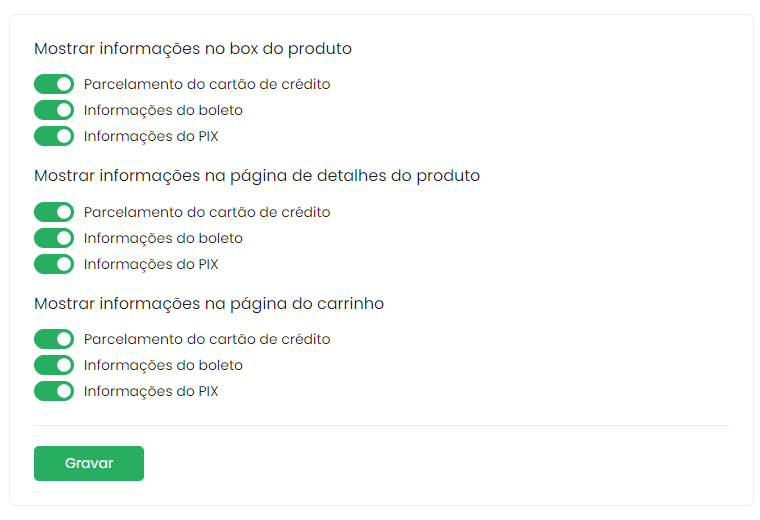Click 'Parcelamento do cartão de crédito' label under product box

point(207,84)
